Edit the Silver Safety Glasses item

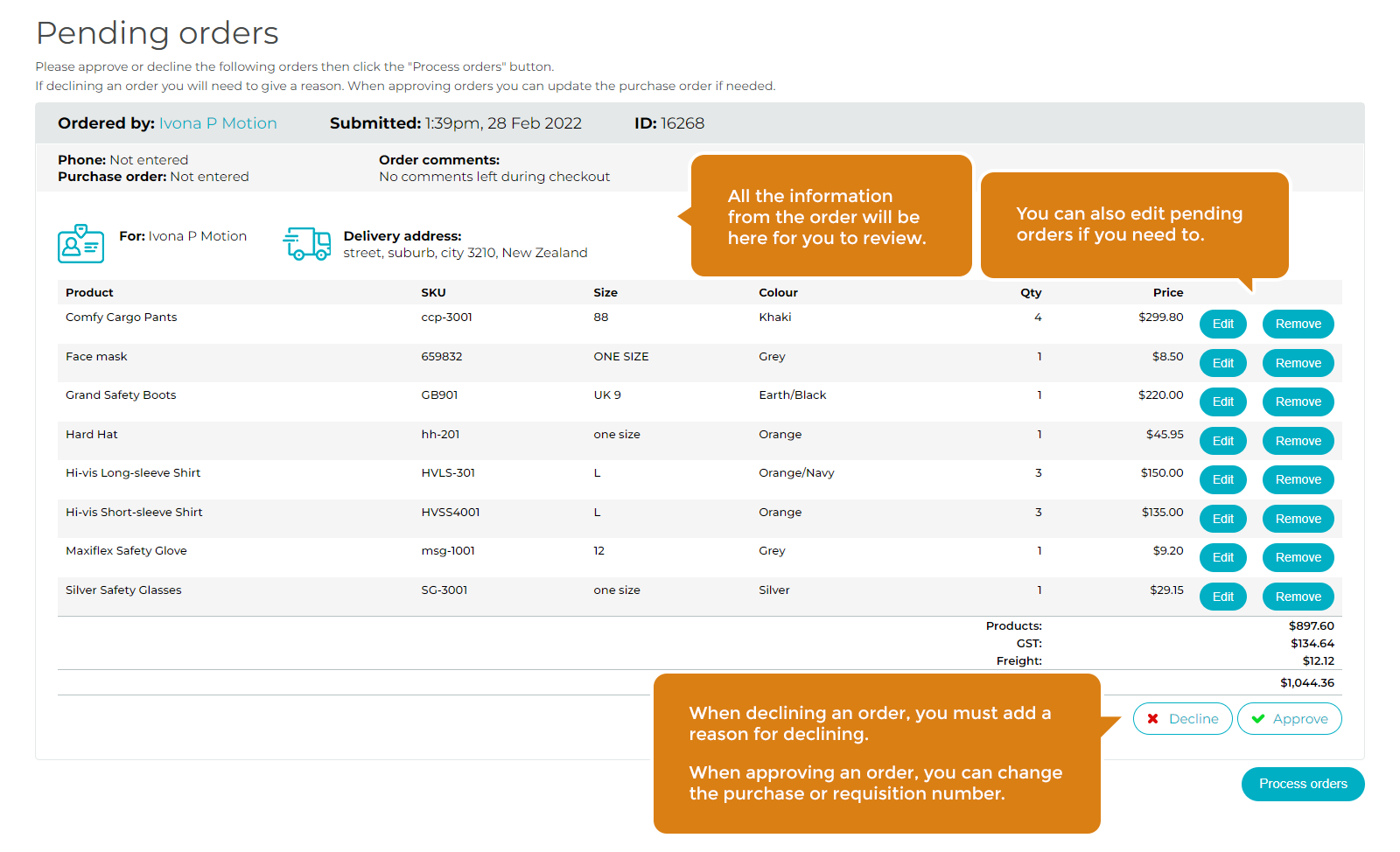(x=1222, y=597)
